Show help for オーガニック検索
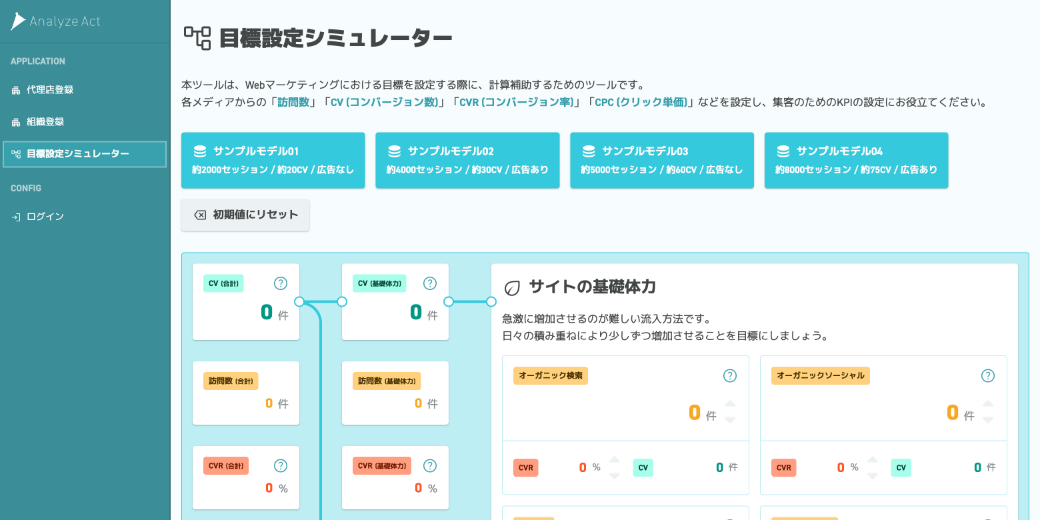This screenshot has width=1040, height=520. tap(730, 376)
